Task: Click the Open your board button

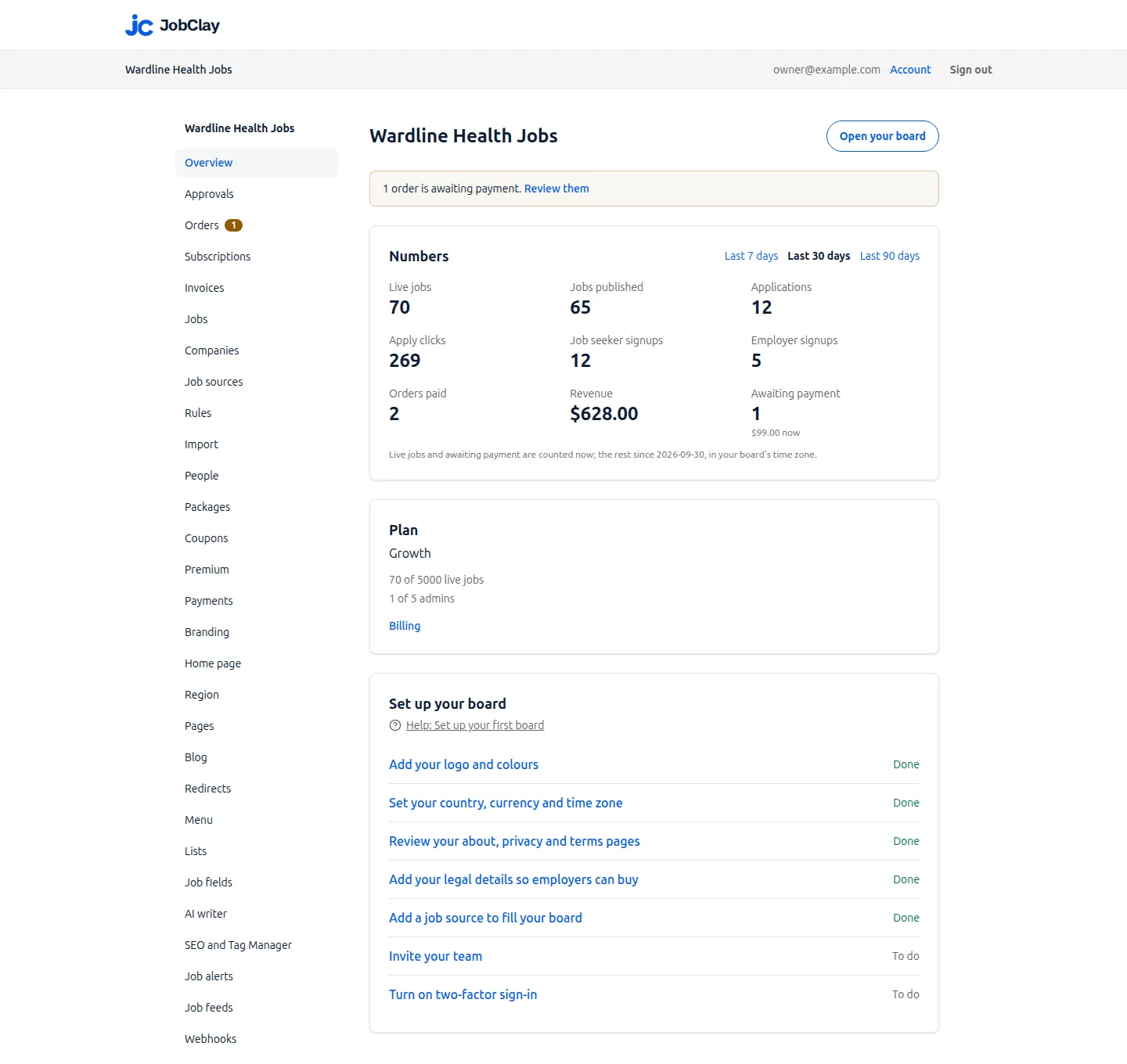Action: tap(882, 136)
